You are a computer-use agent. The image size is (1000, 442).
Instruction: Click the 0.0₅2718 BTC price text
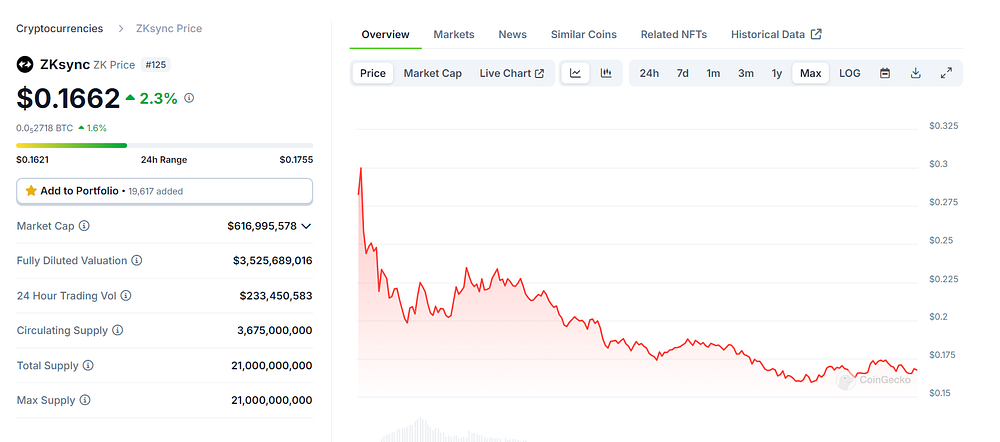tap(44, 128)
